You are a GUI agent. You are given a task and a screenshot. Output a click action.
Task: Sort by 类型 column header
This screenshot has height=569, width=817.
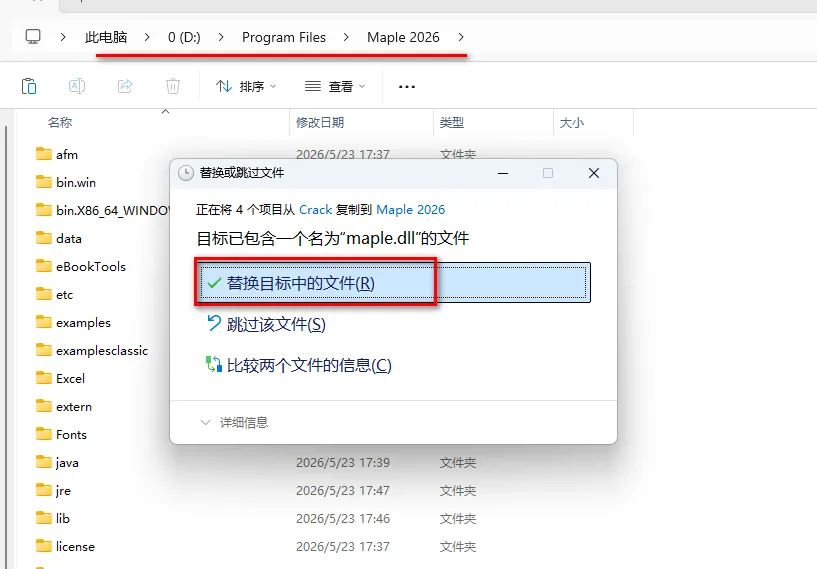tap(451, 122)
